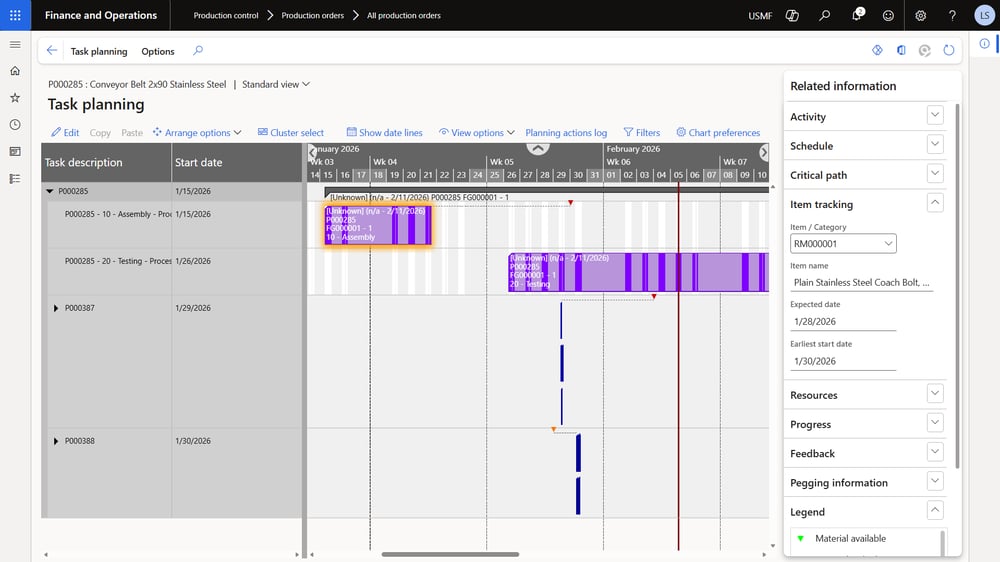
Task: Click the back arrow on the action pane
Action: 52,50
